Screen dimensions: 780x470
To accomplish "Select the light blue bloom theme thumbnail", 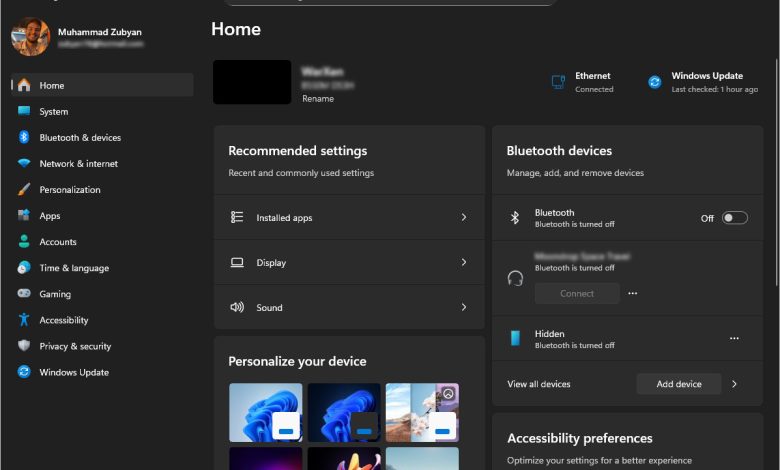I will pyautogui.click(x=266, y=412).
